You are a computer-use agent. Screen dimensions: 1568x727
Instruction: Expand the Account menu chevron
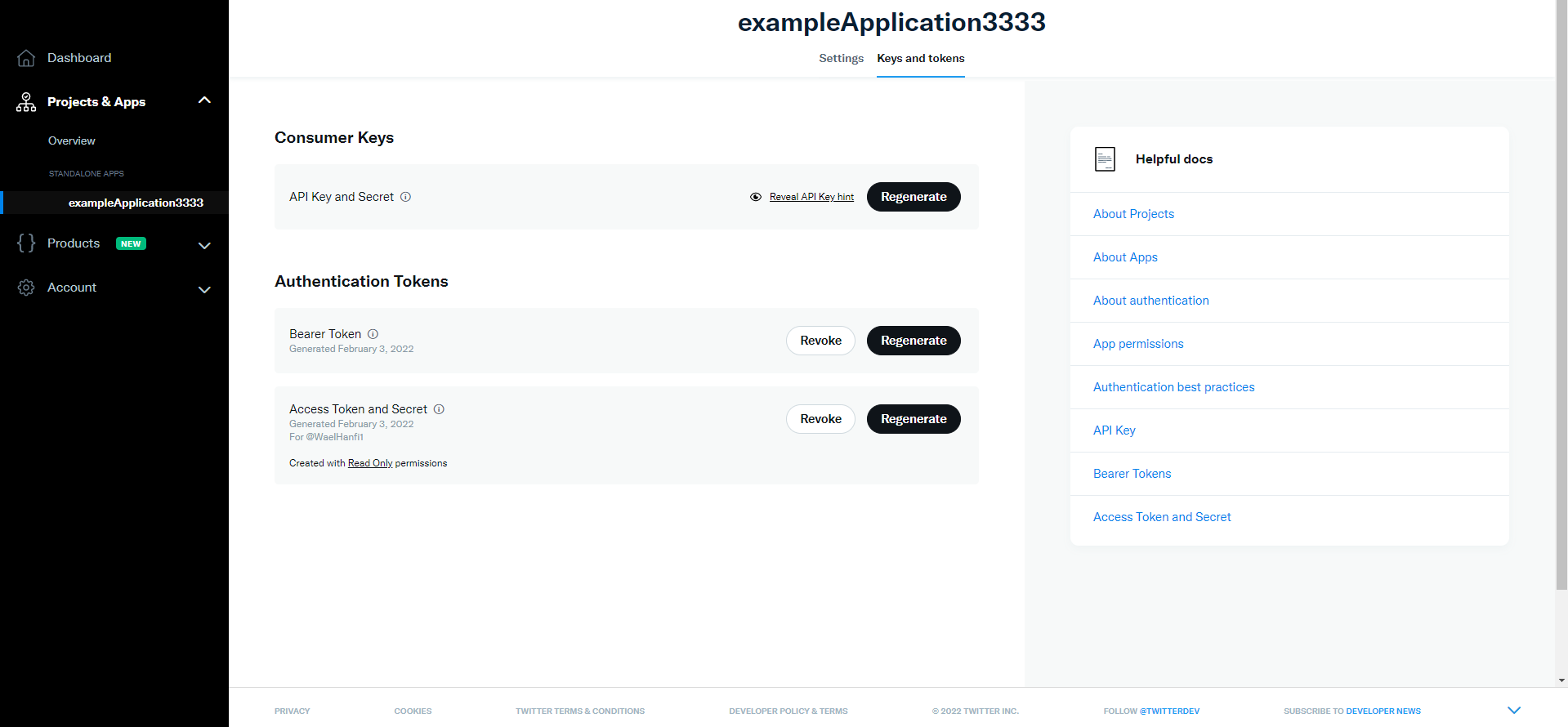click(x=204, y=289)
